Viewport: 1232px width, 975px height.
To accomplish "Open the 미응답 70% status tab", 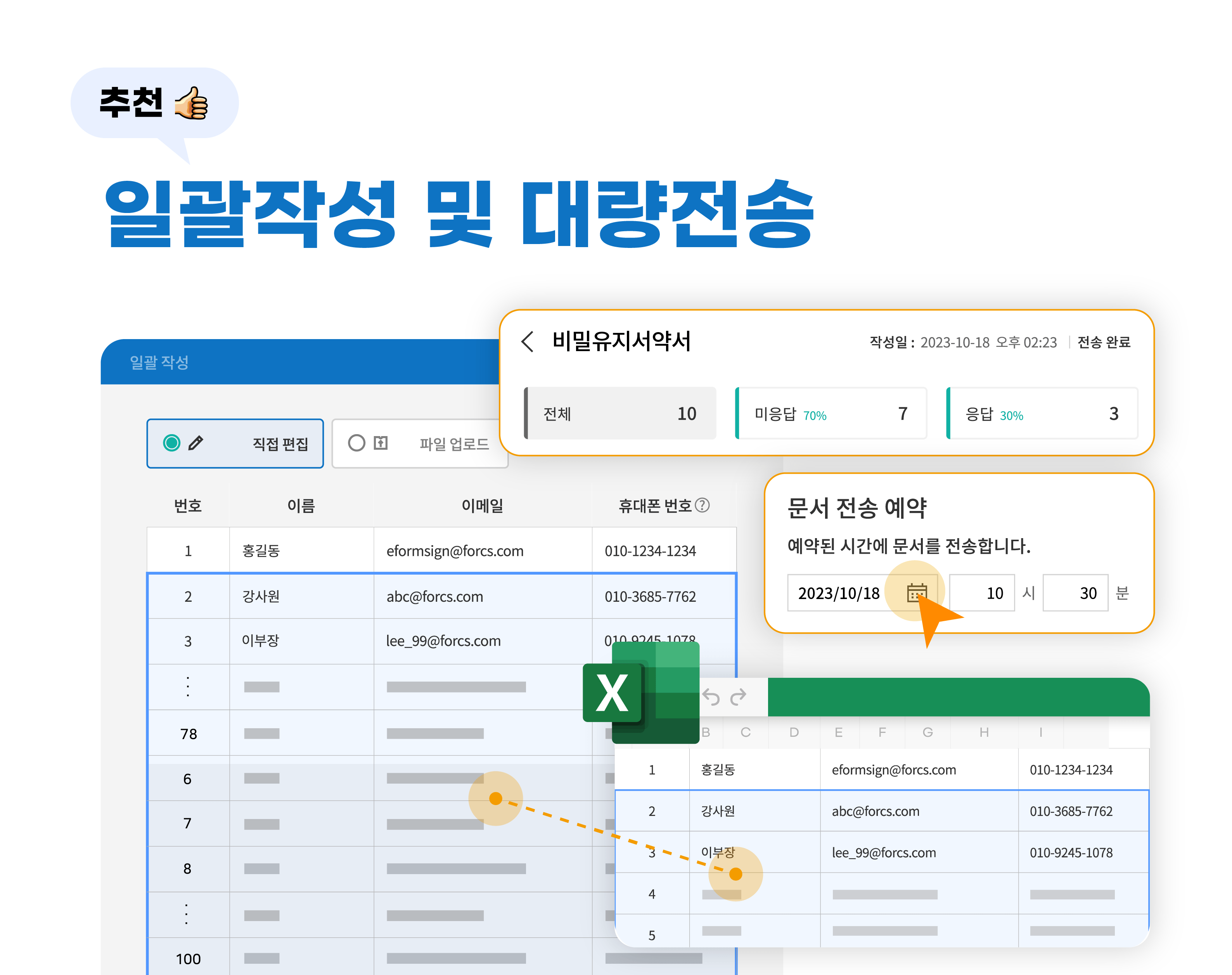I will click(x=831, y=413).
